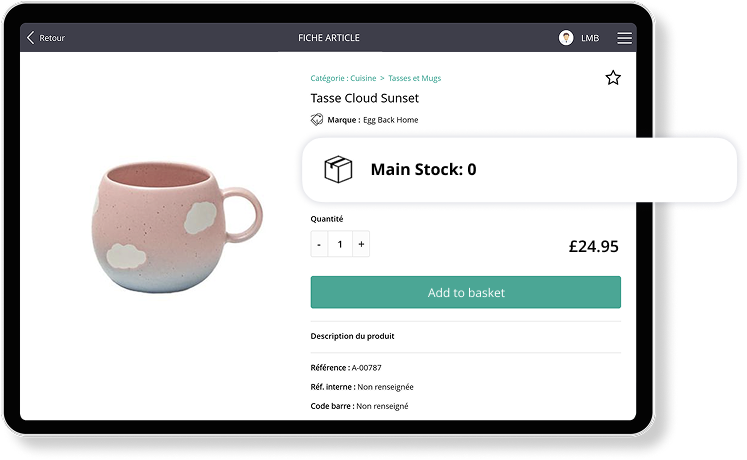Click the user avatar icon
This screenshot has width=747, height=460.
coord(566,38)
